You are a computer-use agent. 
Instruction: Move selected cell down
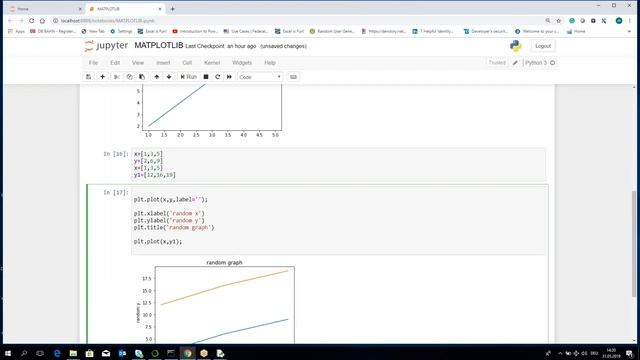coord(169,77)
